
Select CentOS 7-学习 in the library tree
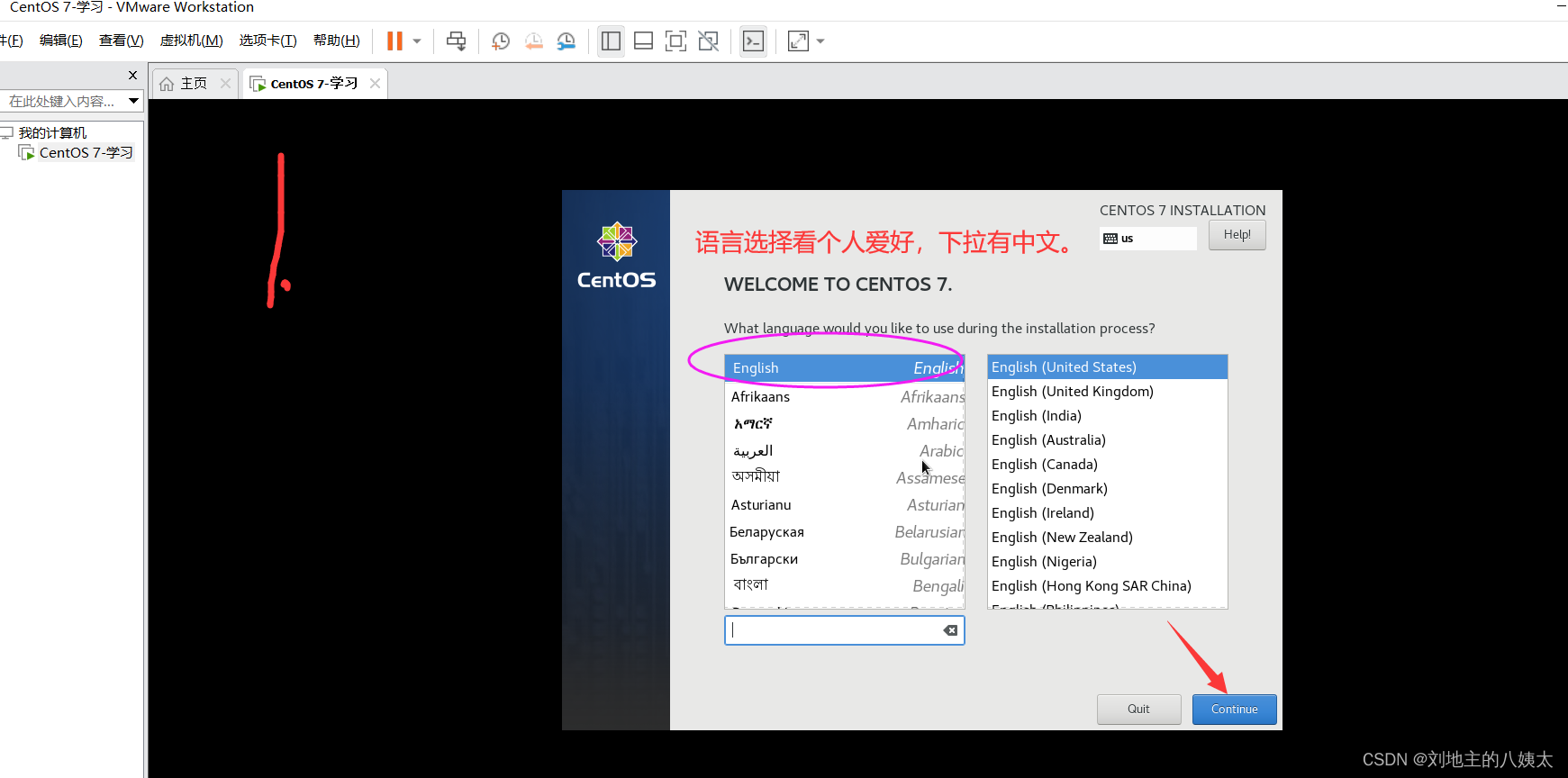(x=86, y=153)
